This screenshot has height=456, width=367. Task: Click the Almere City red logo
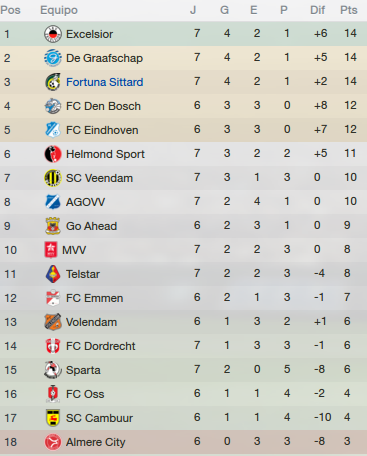pyautogui.click(x=53, y=442)
